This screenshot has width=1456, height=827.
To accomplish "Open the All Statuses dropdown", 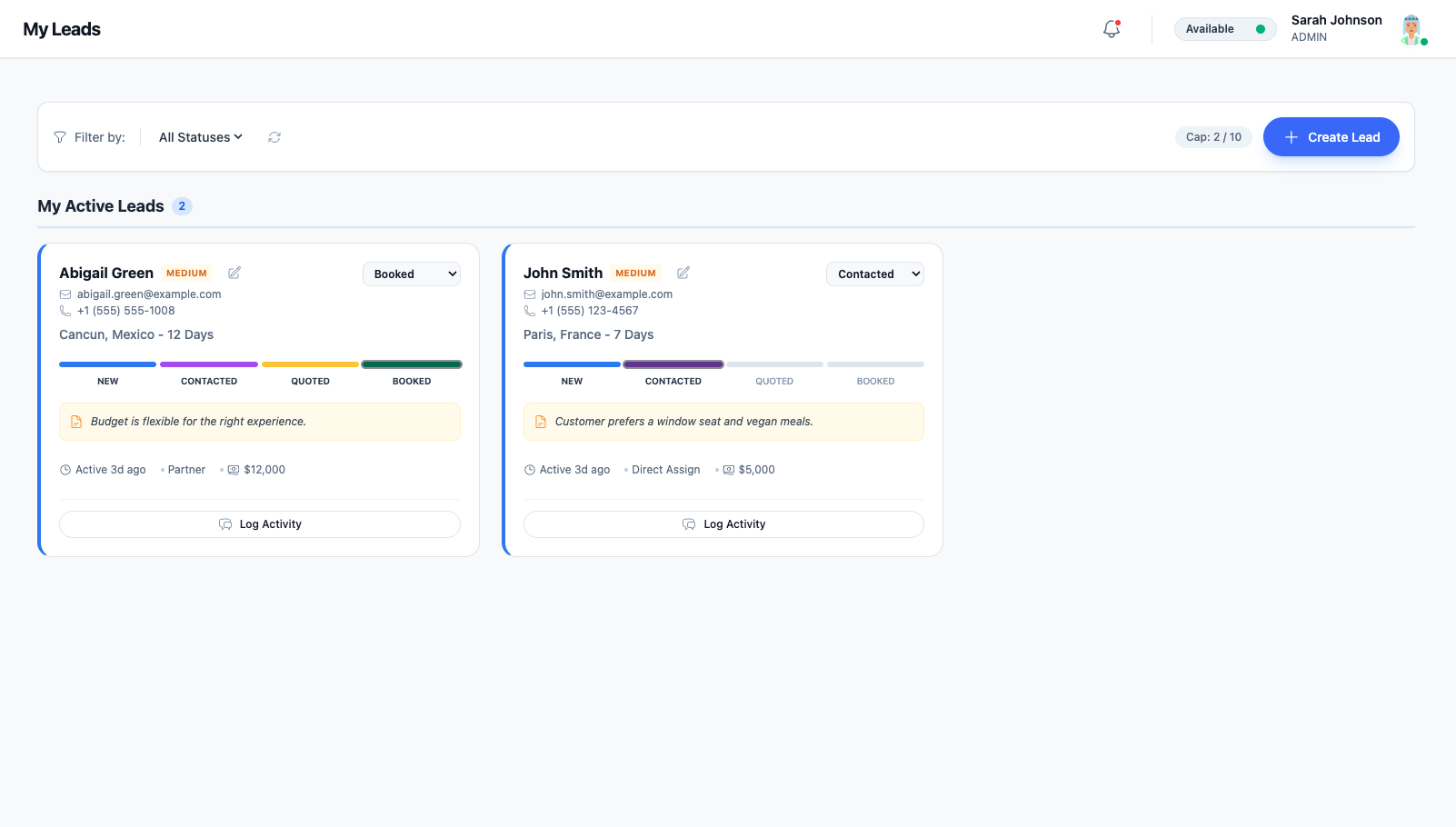I will click(199, 136).
